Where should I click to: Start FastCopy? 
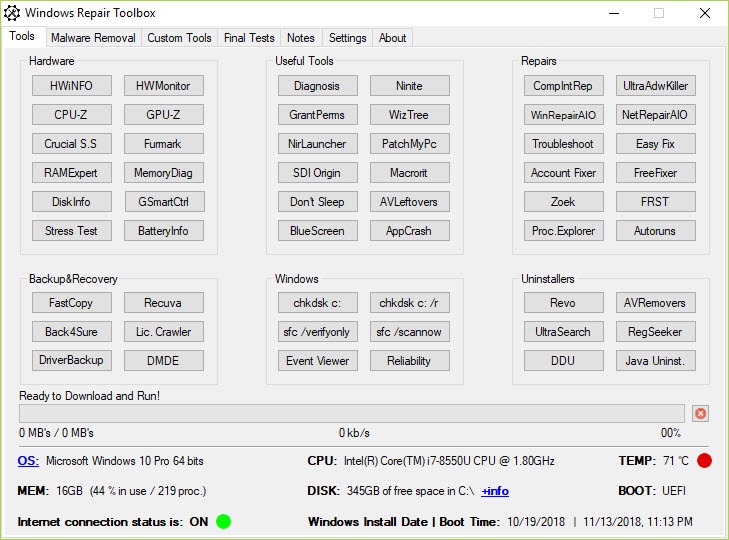(72, 303)
